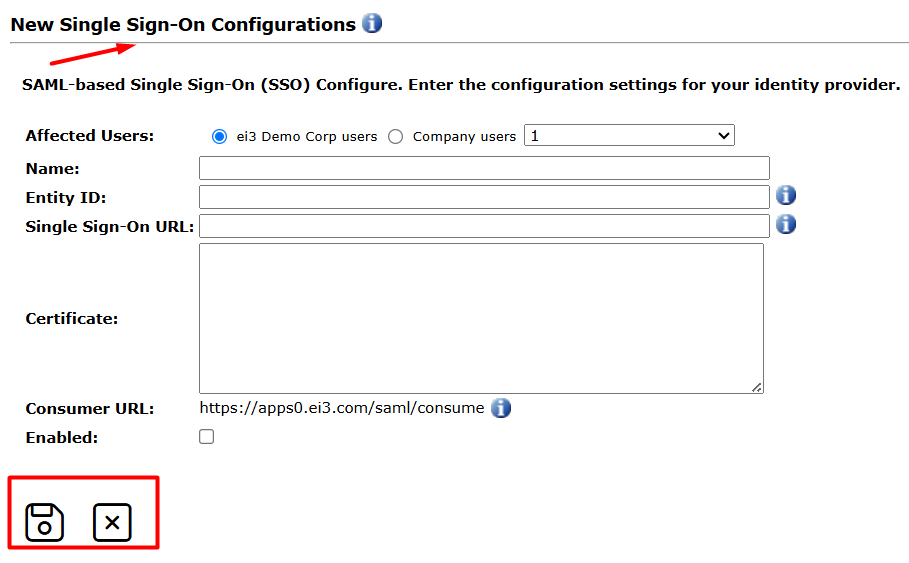This screenshot has height=563, width=909.
Task: Open the Company users dropdown showing 1
Action: tap(629, 136)
